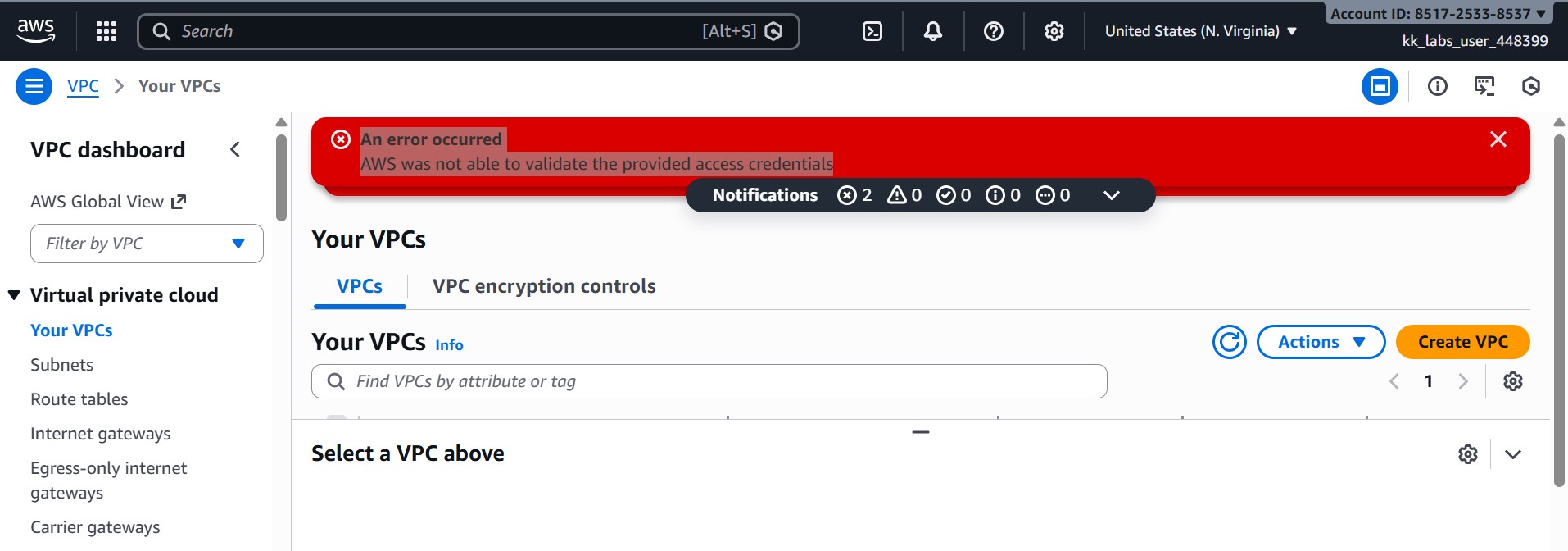Open the settings gear in top bar
Screen dimensions: 1568x551
pos(1054,31)
